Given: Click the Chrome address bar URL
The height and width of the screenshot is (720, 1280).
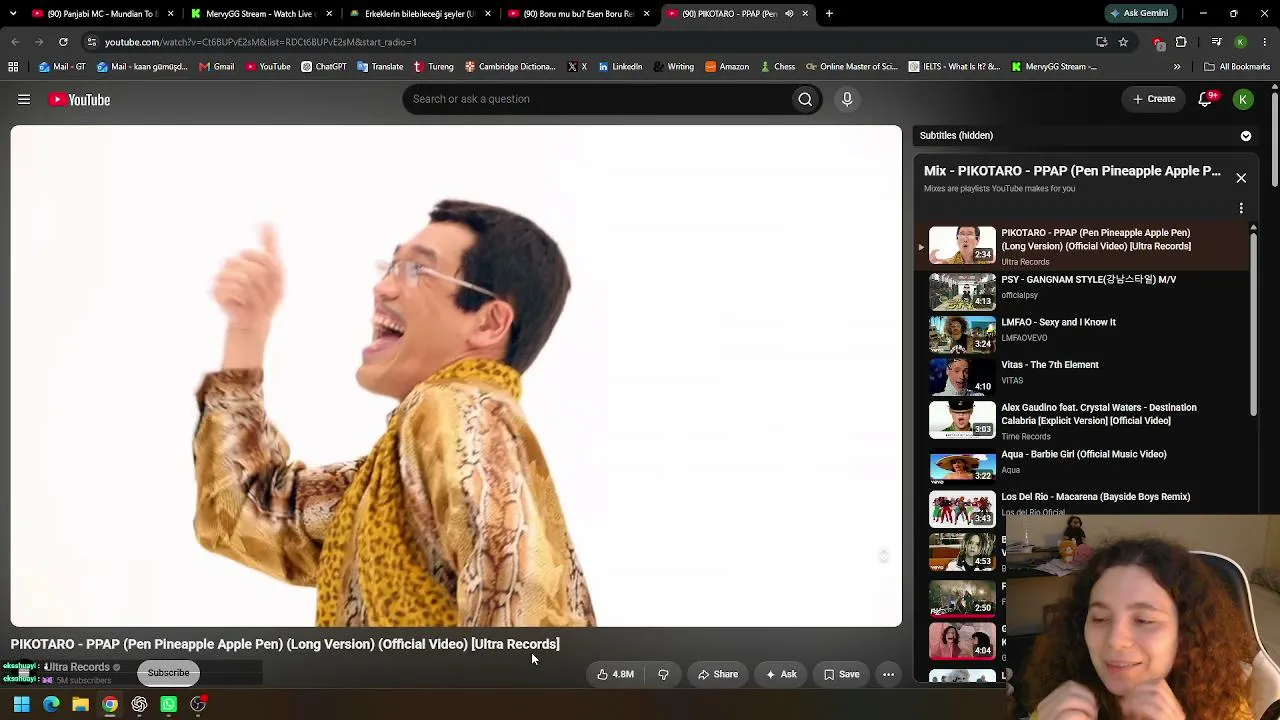Looking at the screenshot, I should [260, 42].
